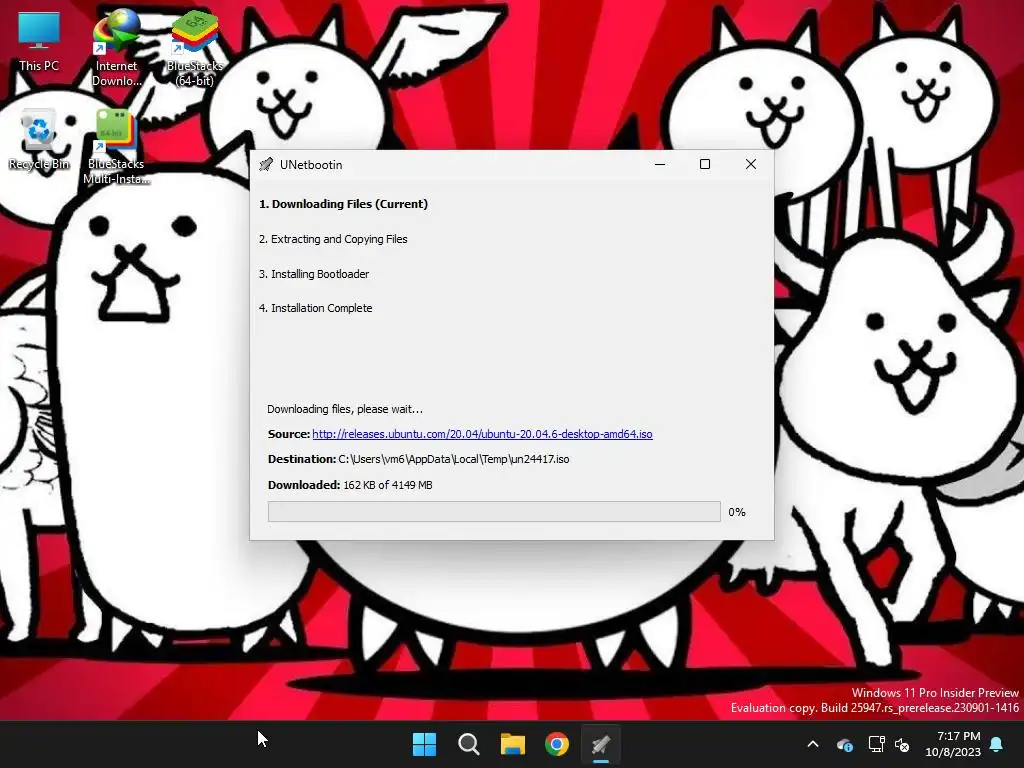Select BlueStacks Multi-Instance desktop shortcut
The image size is (1024, 768).
coord(116,147)
